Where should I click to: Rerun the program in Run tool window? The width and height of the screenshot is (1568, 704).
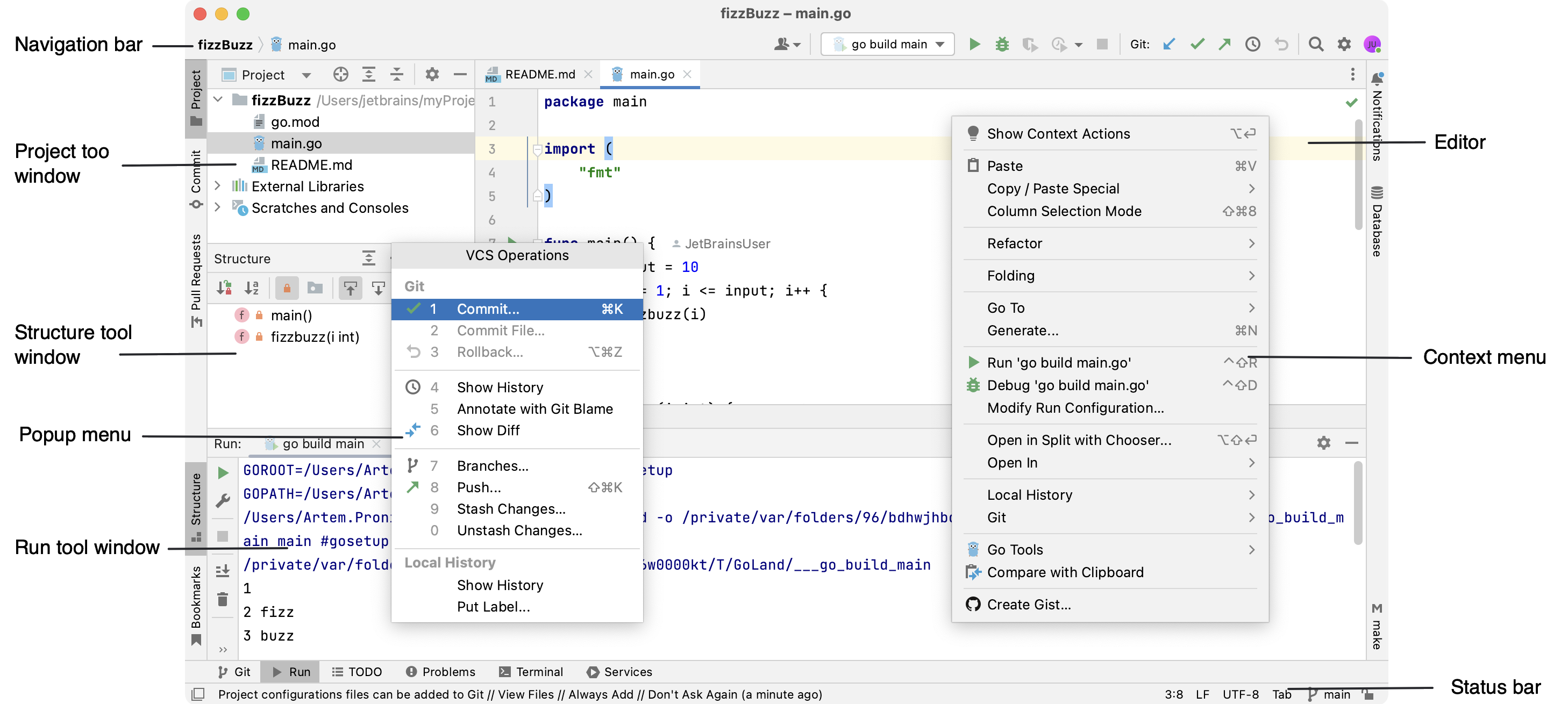(x=223, y=473)
